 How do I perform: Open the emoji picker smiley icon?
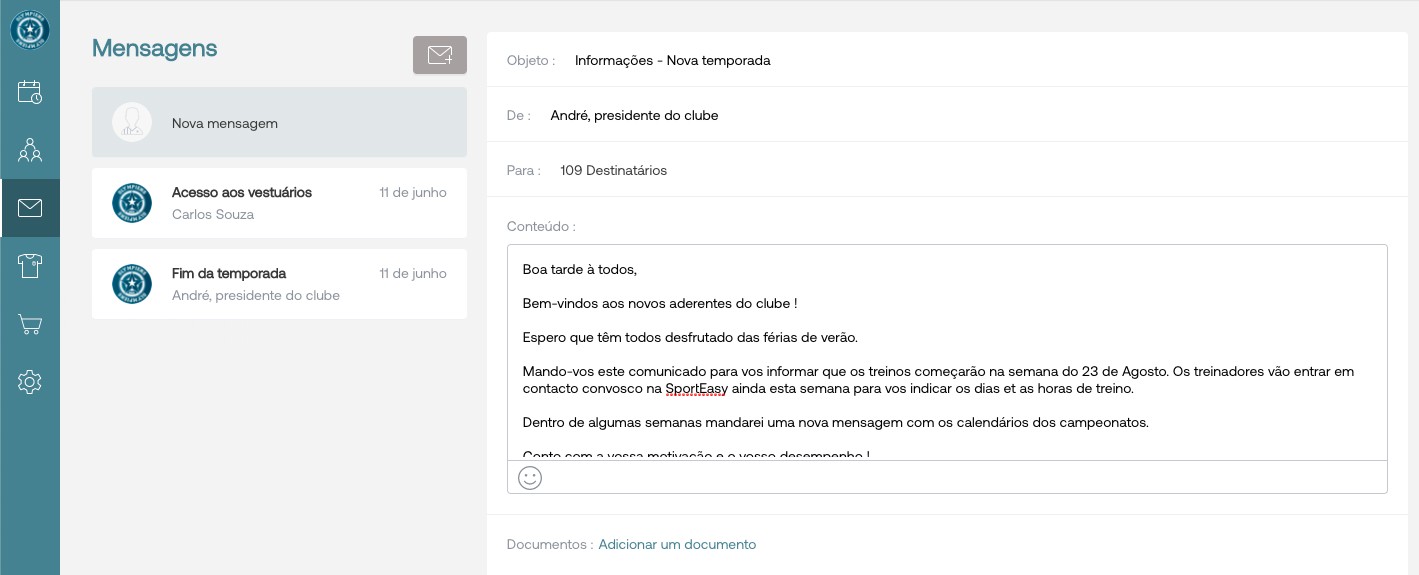(x=530, y=478)
